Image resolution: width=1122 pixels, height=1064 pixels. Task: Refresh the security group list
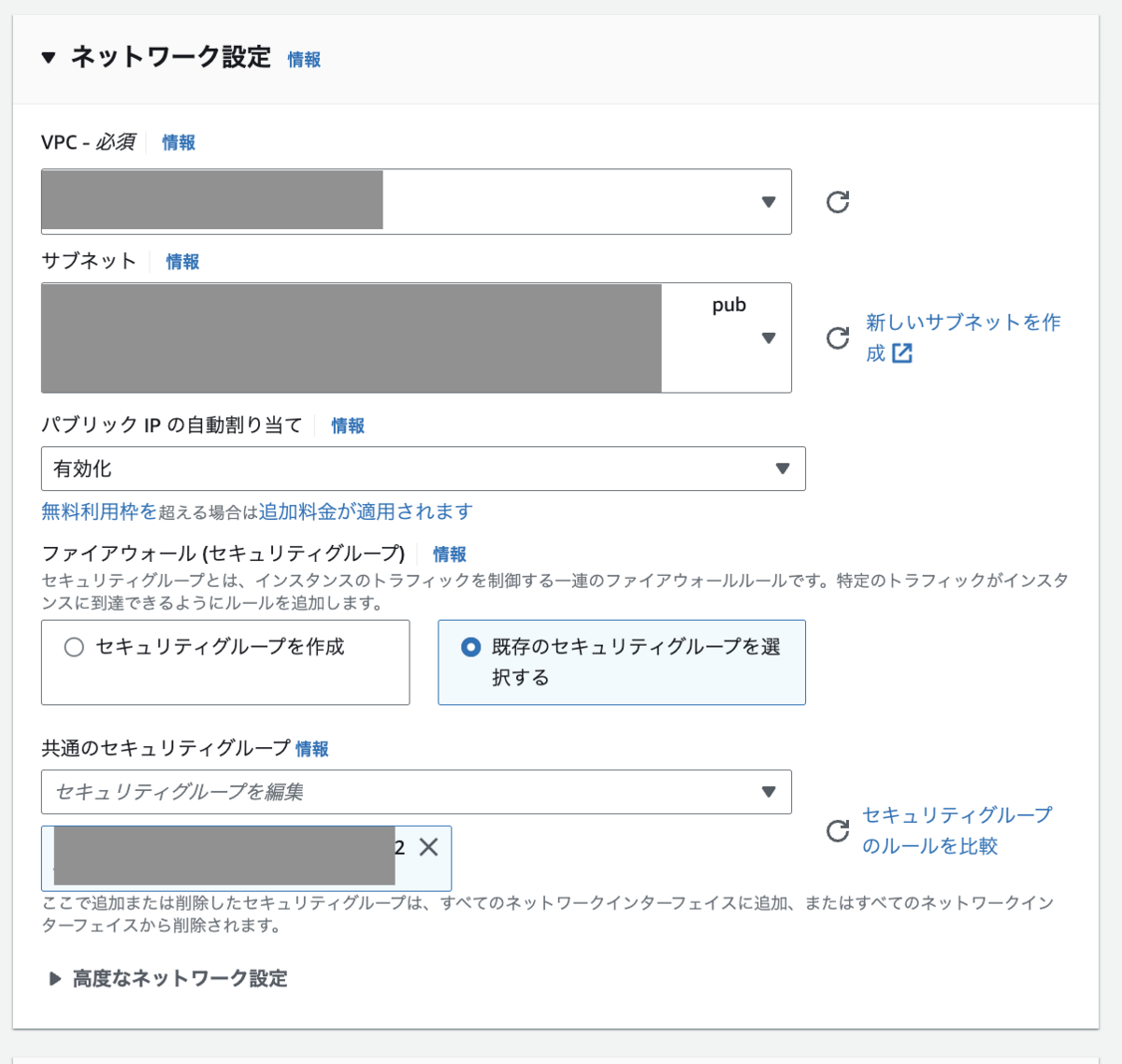pyautogui.click(x=838, y=830)
